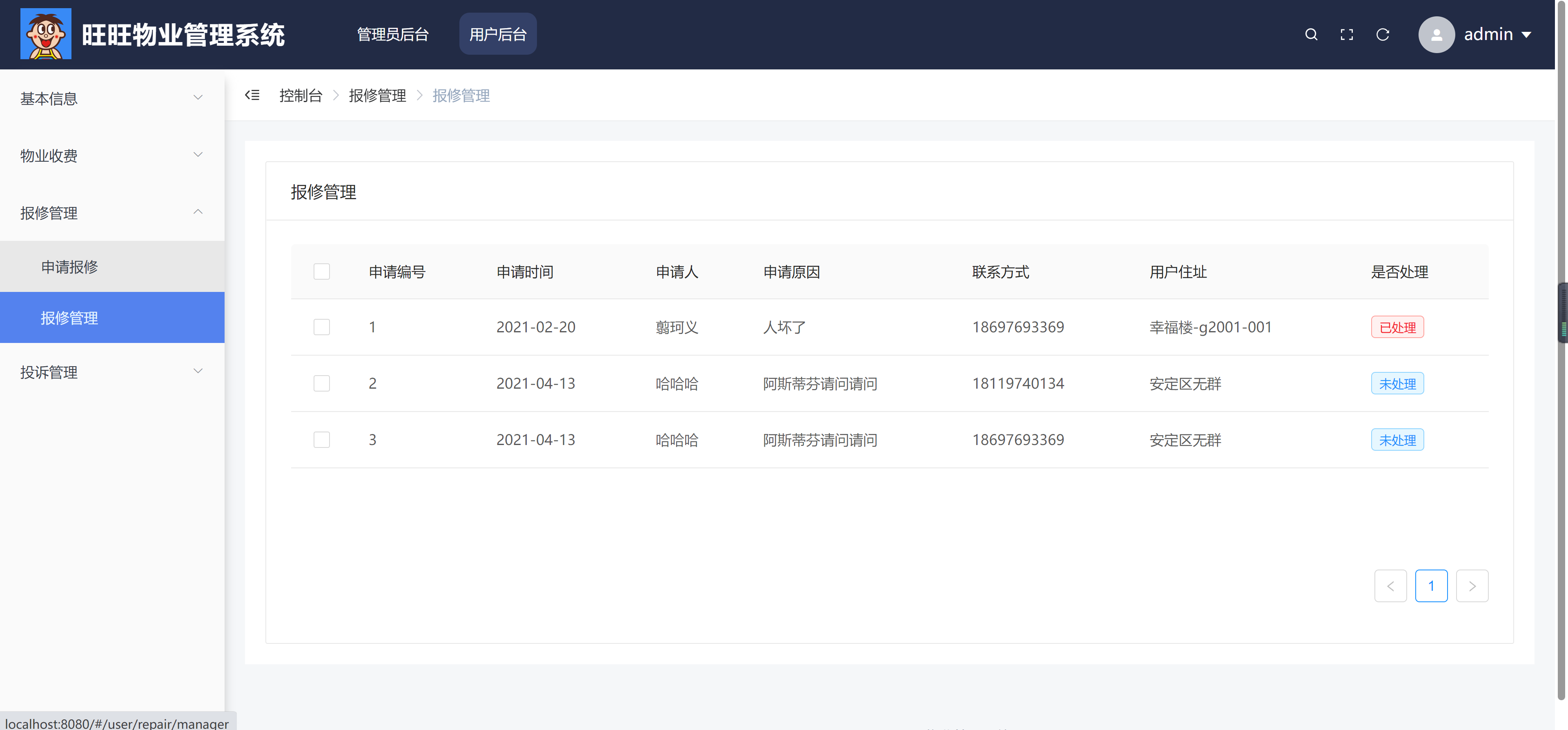Go to previous page arrow in pagination
This screenshot has width=1568, height=730.
pyautogui.click(x=1390, y=586)
